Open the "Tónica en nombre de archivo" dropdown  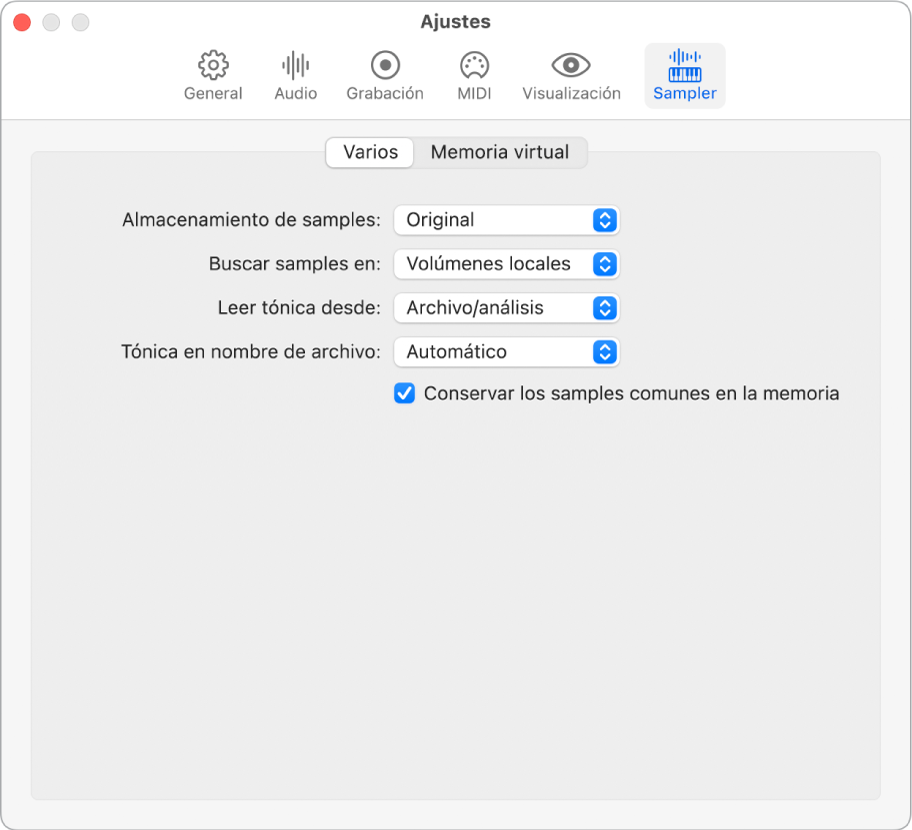[506, 352]
